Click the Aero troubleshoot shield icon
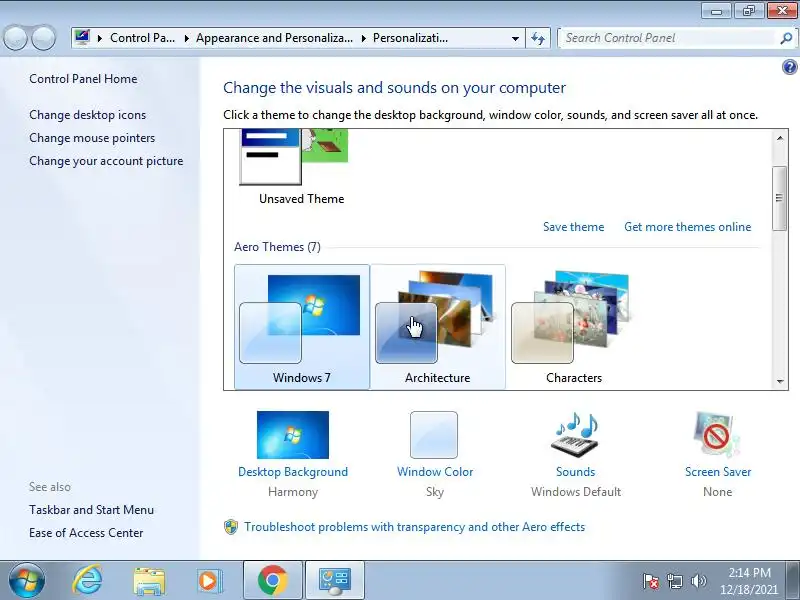The width and height of the screenshot is (800, 600). [x=231, y=527]
